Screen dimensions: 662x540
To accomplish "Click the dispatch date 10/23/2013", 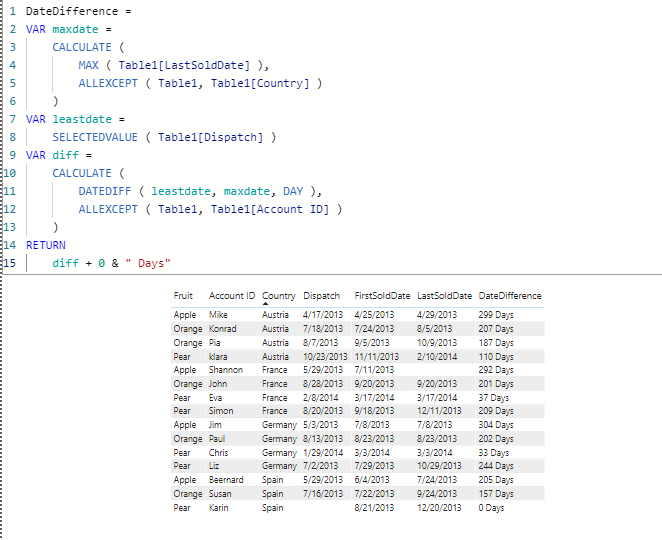I will pos(325,356).
